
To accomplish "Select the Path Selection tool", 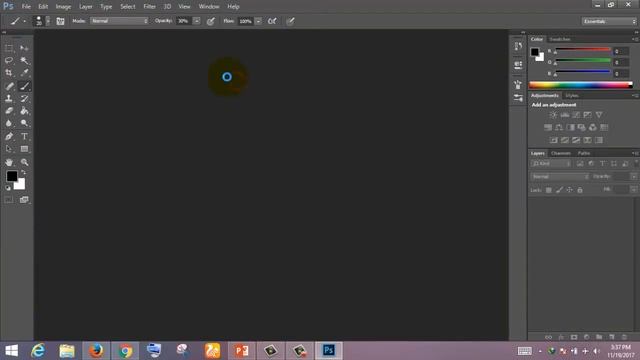I will [9, 149].
